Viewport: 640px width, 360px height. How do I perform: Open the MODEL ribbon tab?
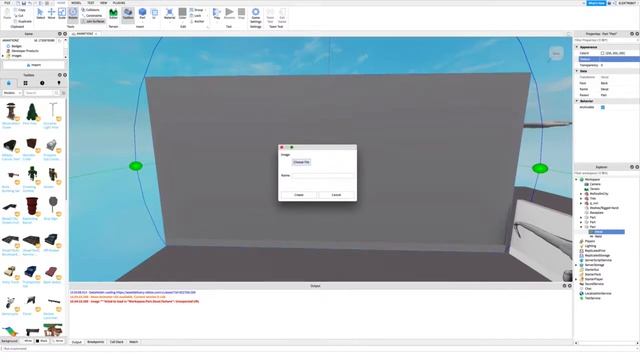(76, 3)
